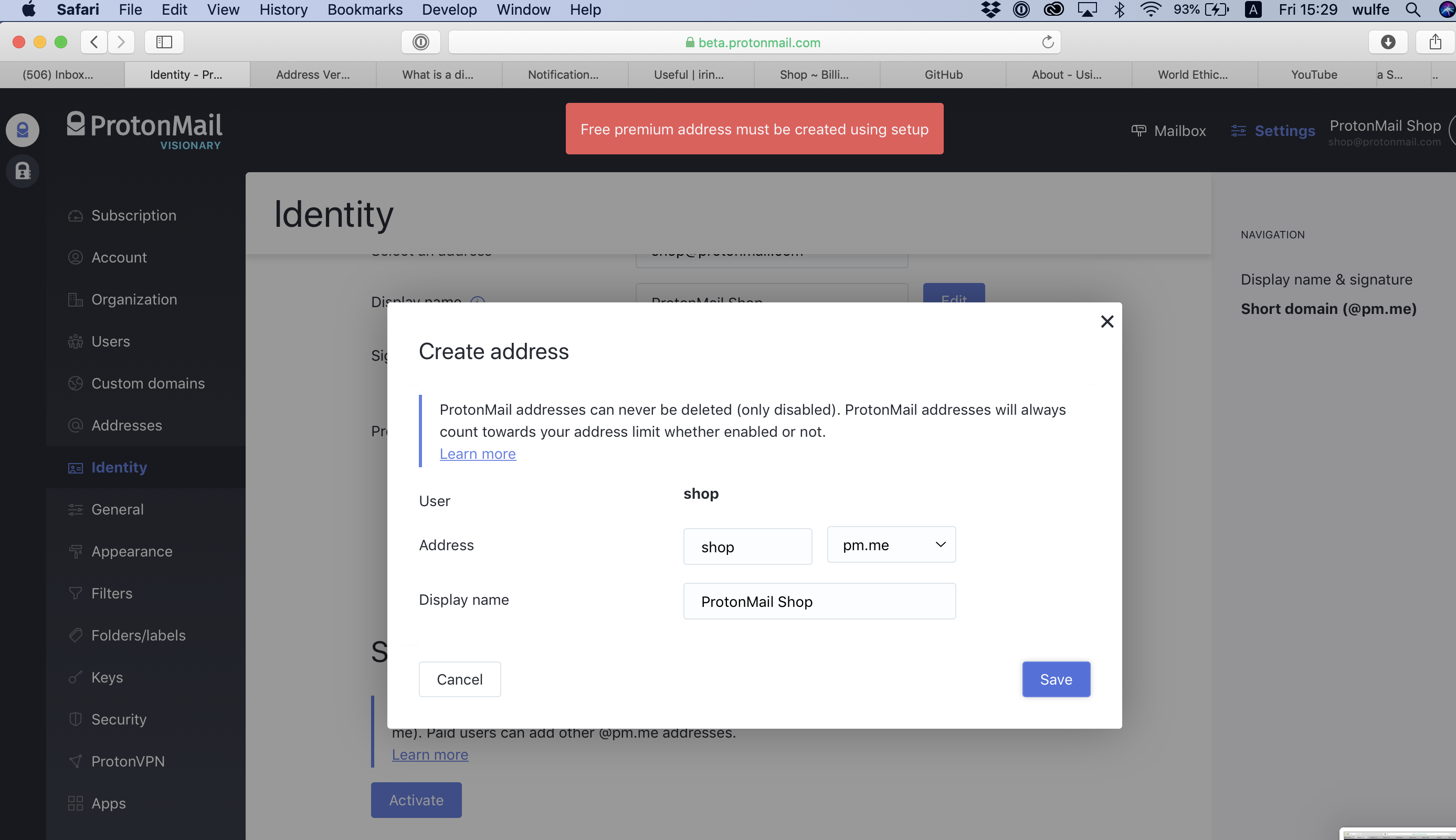The height and width of the screenshot is (840, 1456).
Task: Click the Mailbox icon at top right
Action: point(1139,130)
